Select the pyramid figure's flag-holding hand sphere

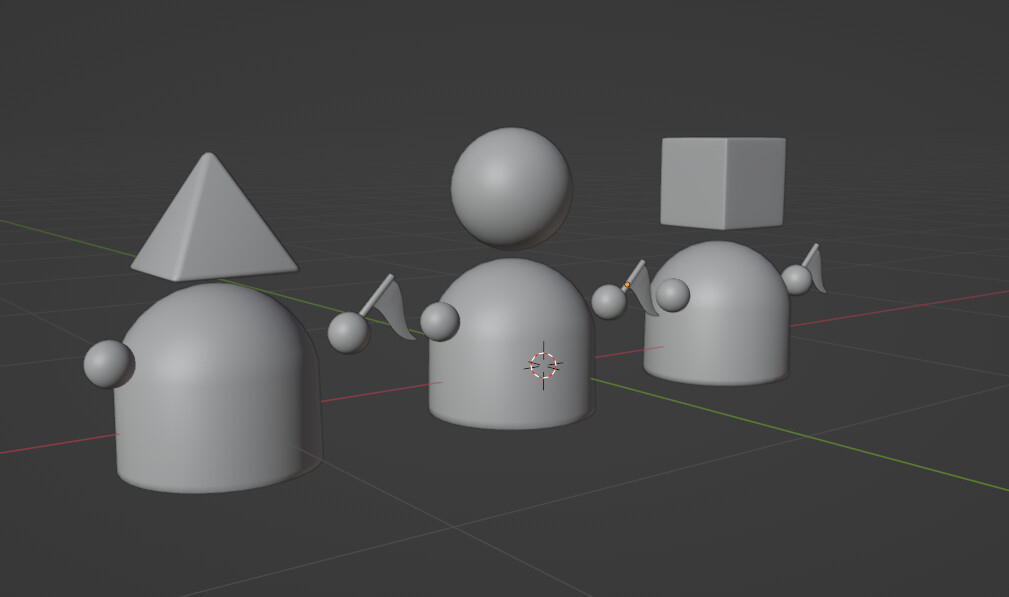tap(348, 332)
